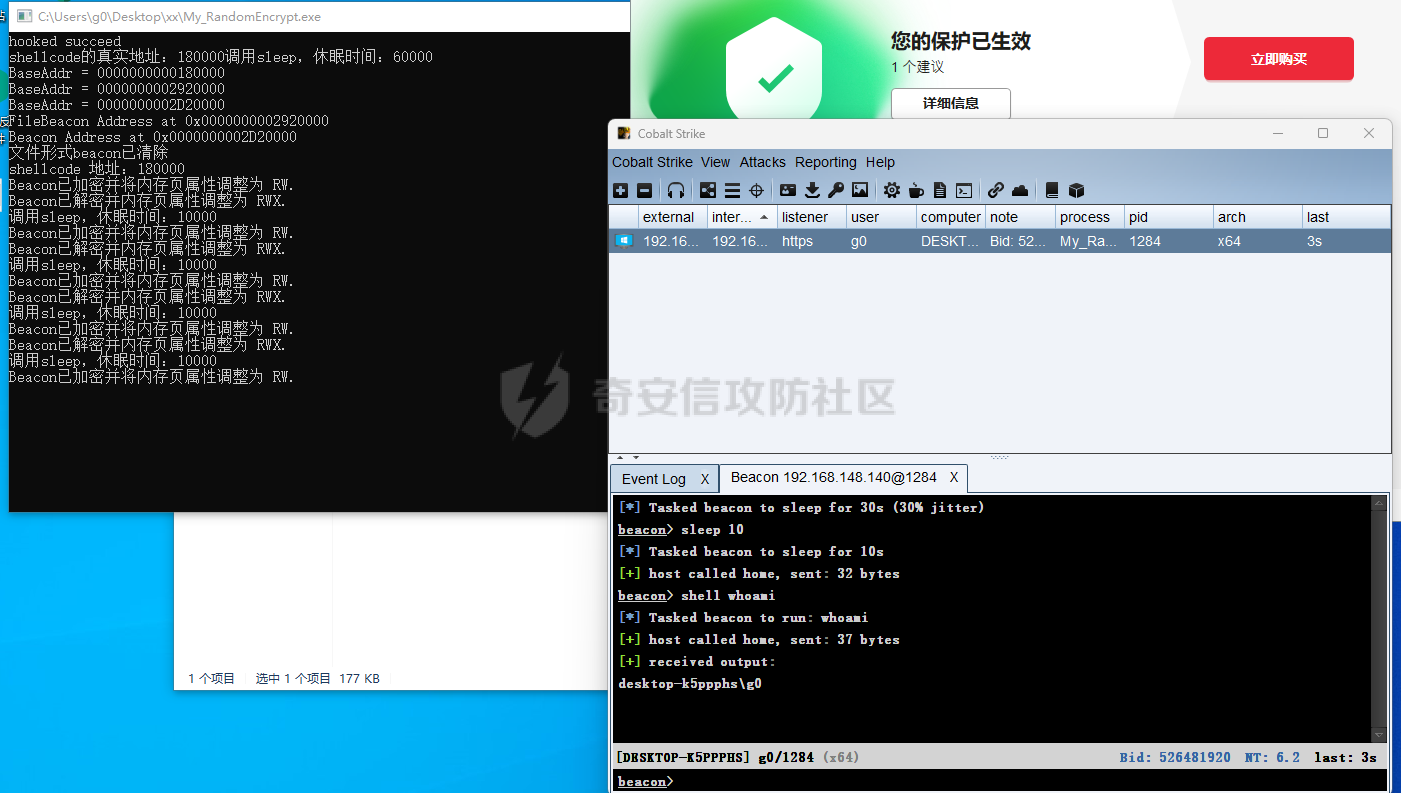Viewport: 1401px width, 793px height.
Task: Switch to pivot graph view icon
Action: 708,190
